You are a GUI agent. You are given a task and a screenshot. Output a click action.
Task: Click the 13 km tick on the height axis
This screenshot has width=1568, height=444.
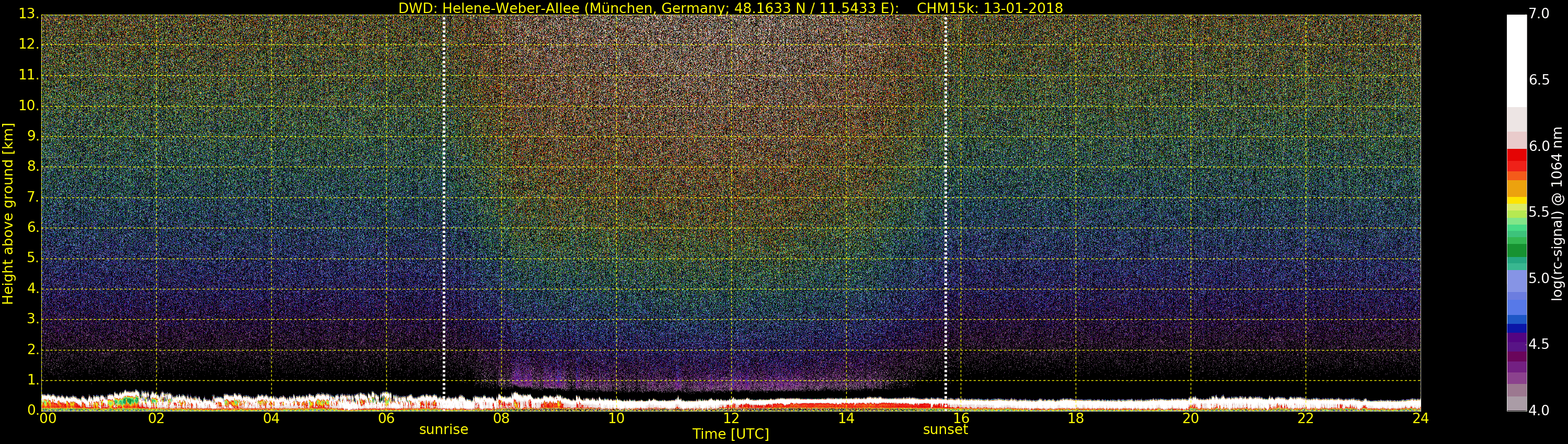(28, 14)
